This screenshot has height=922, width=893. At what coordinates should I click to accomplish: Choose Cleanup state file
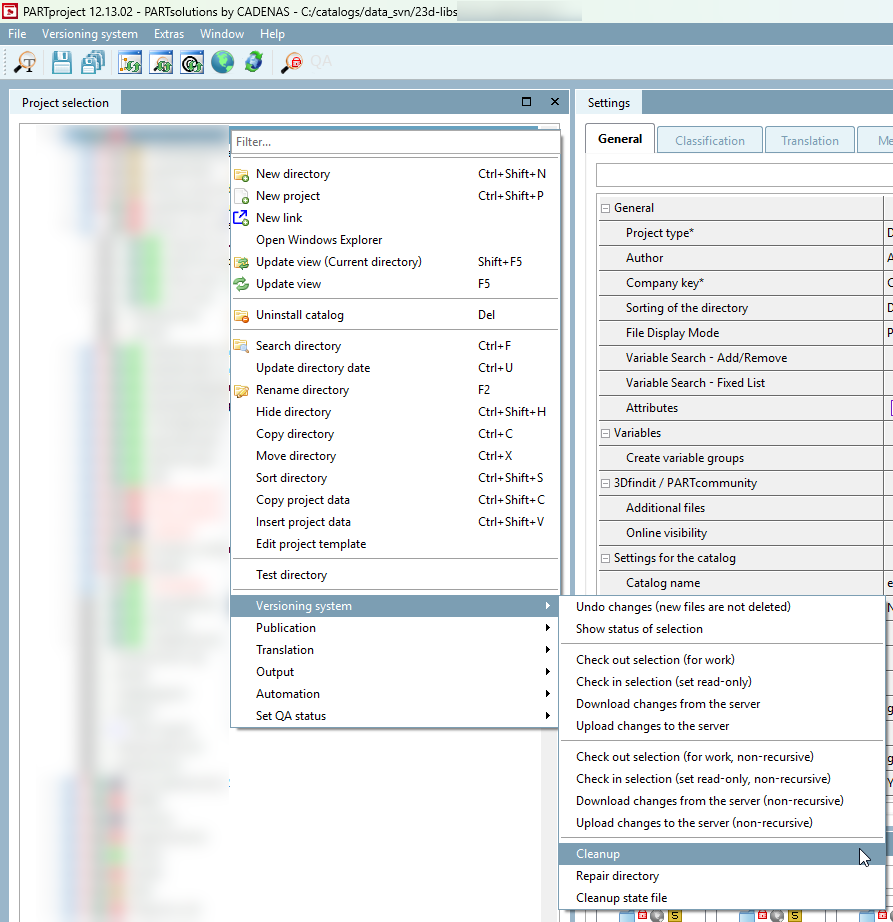pos(722,898)
